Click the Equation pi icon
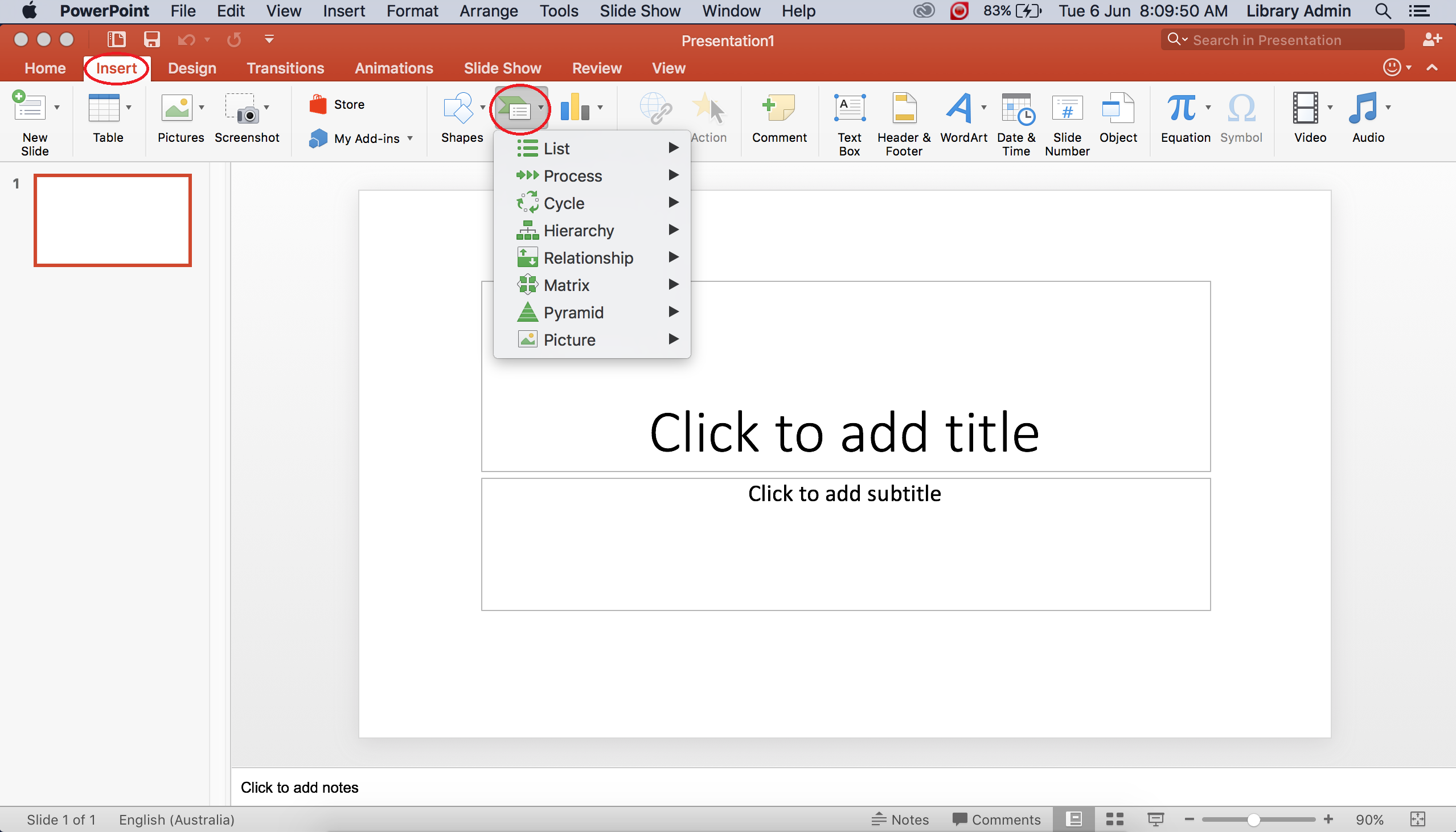The image size is (1456, 832). pos(1181,108)
